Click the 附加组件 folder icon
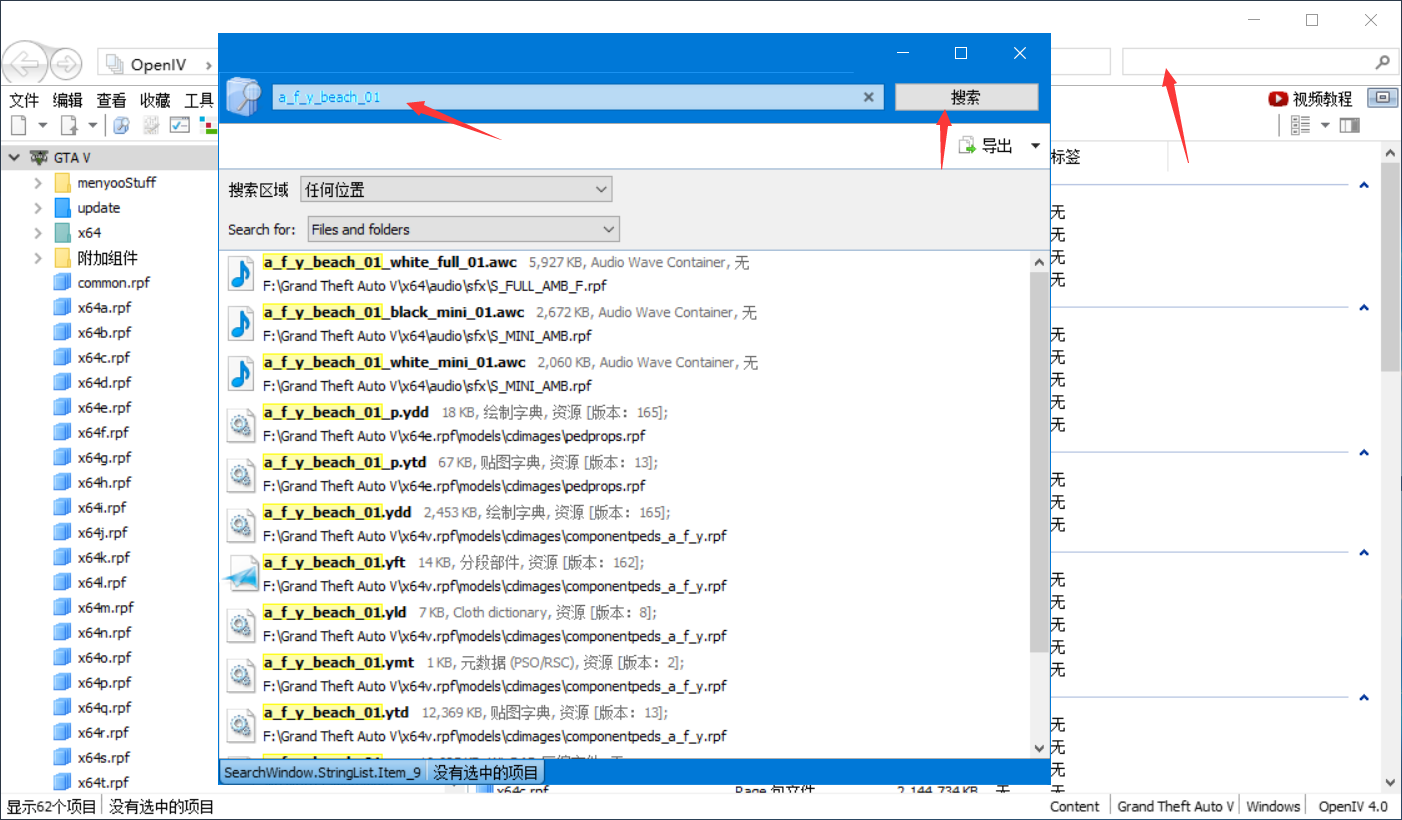The image size is (1402, 820). [x=62, y=258]
